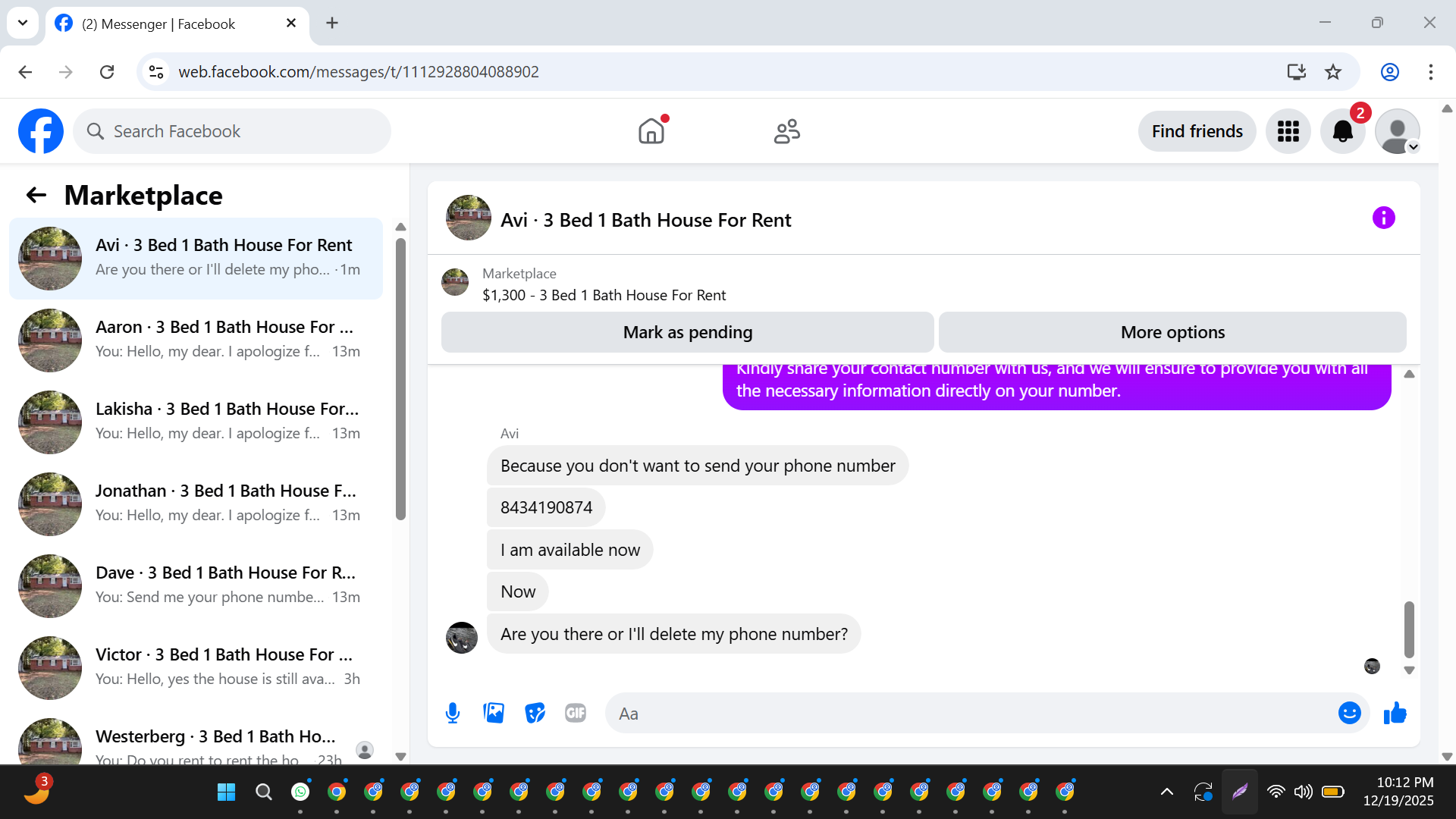Open the notifications bell

1342,131
